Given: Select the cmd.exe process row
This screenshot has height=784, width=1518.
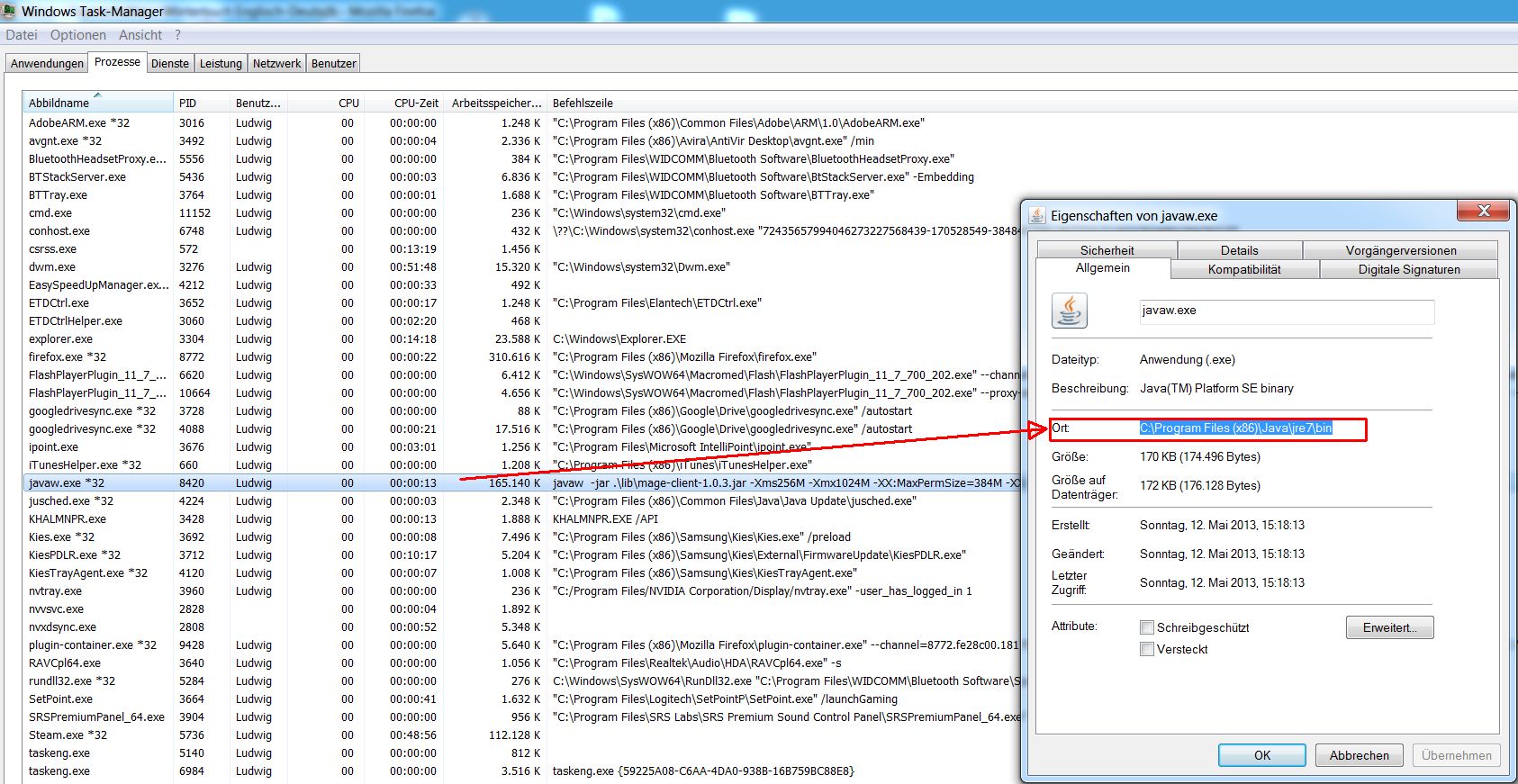Looking at the screenshot, I should (521, 213).
